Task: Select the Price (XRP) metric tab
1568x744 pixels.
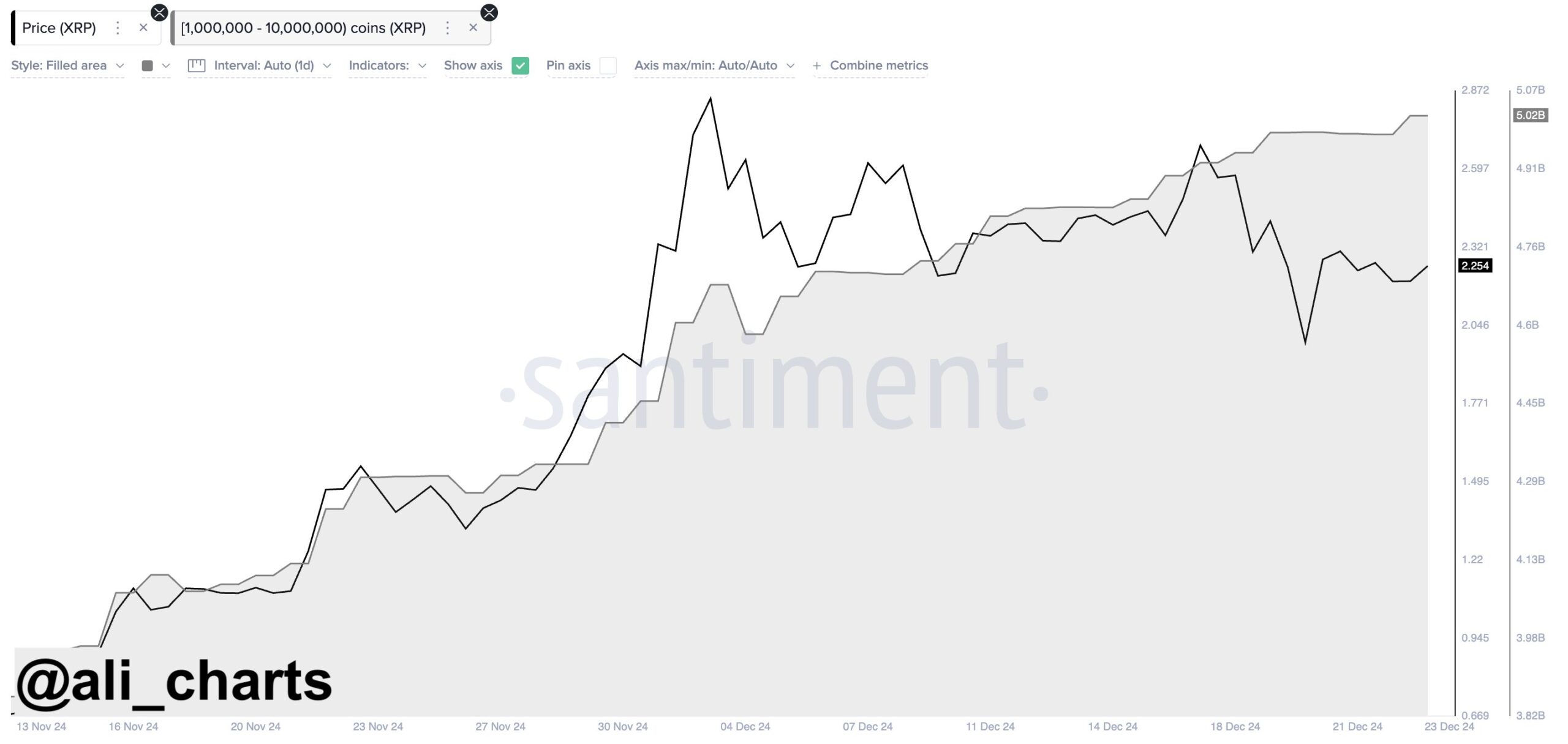Action: pos(58,28)
